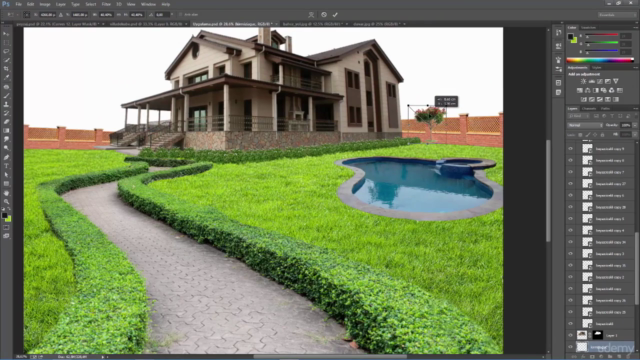The height and width of the screenshot is (360, 640).
Task: Select the Horizontal Type tool
Action: coord(6,166)
